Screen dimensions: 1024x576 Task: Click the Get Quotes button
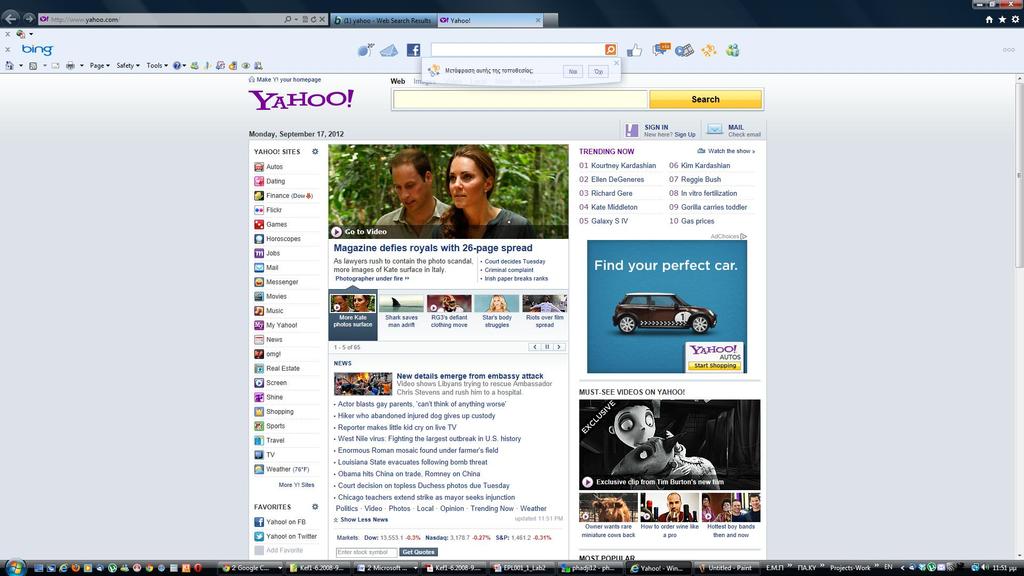418,552
